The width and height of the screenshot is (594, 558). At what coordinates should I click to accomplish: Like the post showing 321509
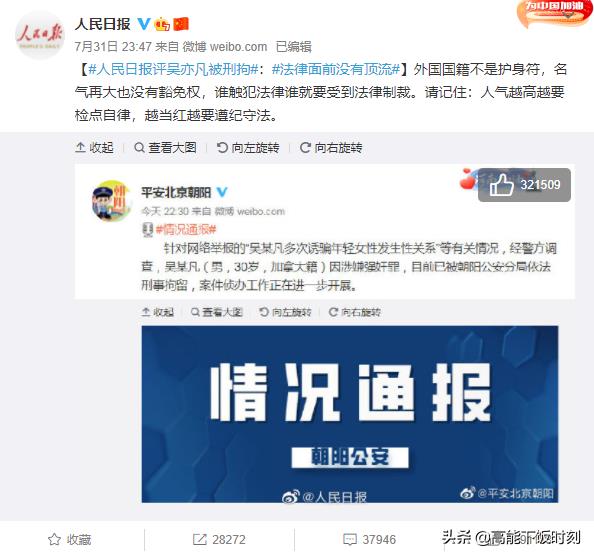[x=524, y=185]
